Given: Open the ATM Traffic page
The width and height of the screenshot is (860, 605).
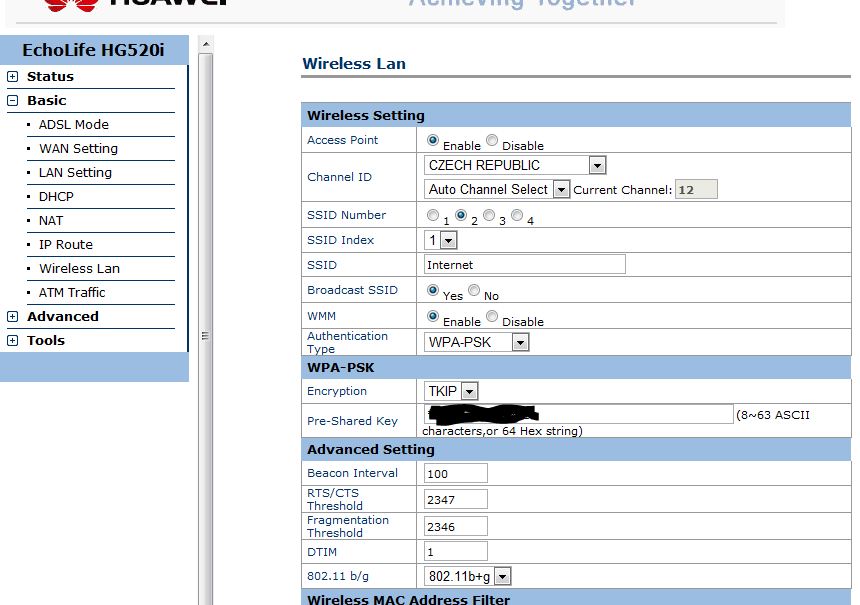Looking at the screenshot, I should coord(72,293).
